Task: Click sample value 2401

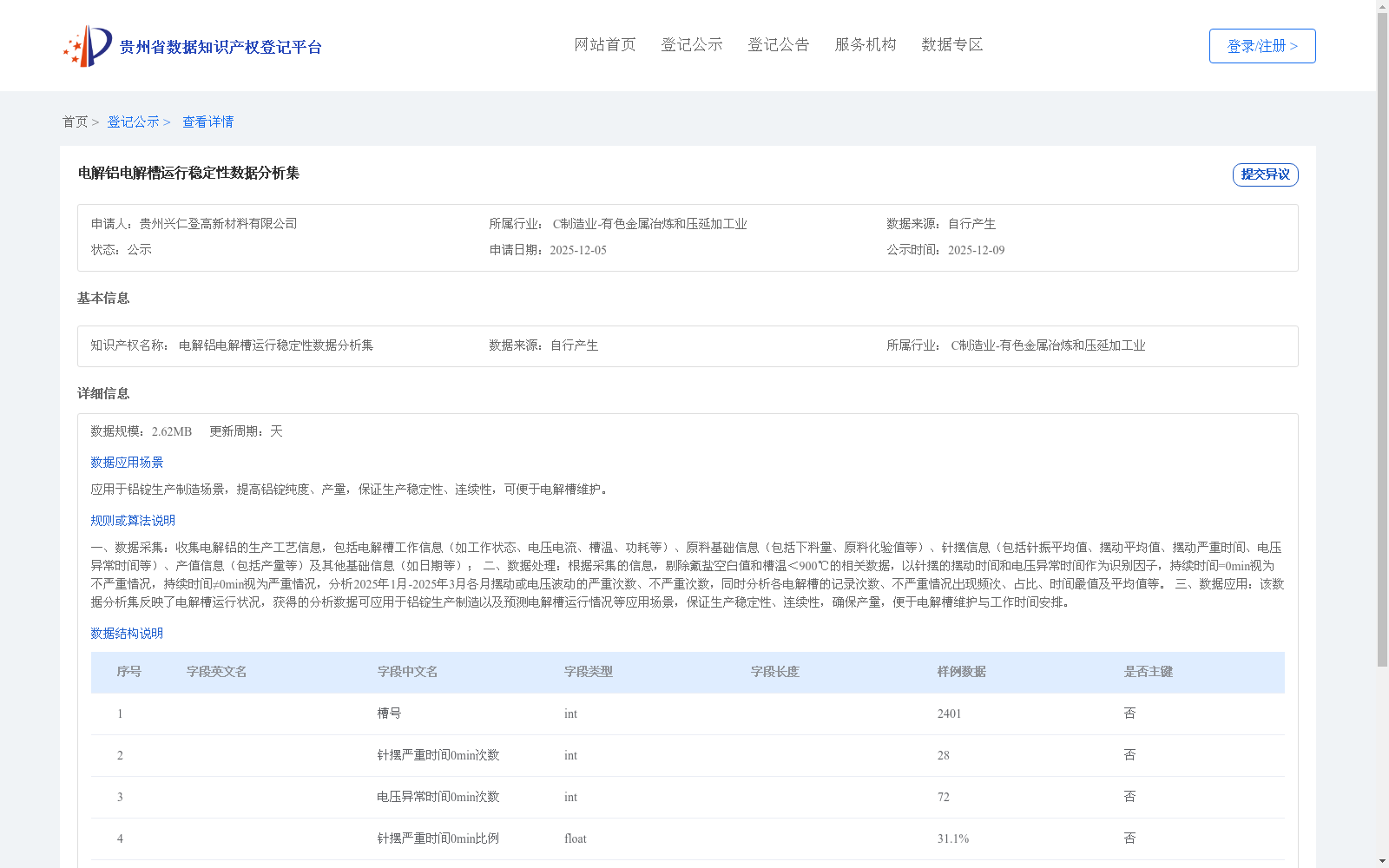Action: (x=950, y=713)
